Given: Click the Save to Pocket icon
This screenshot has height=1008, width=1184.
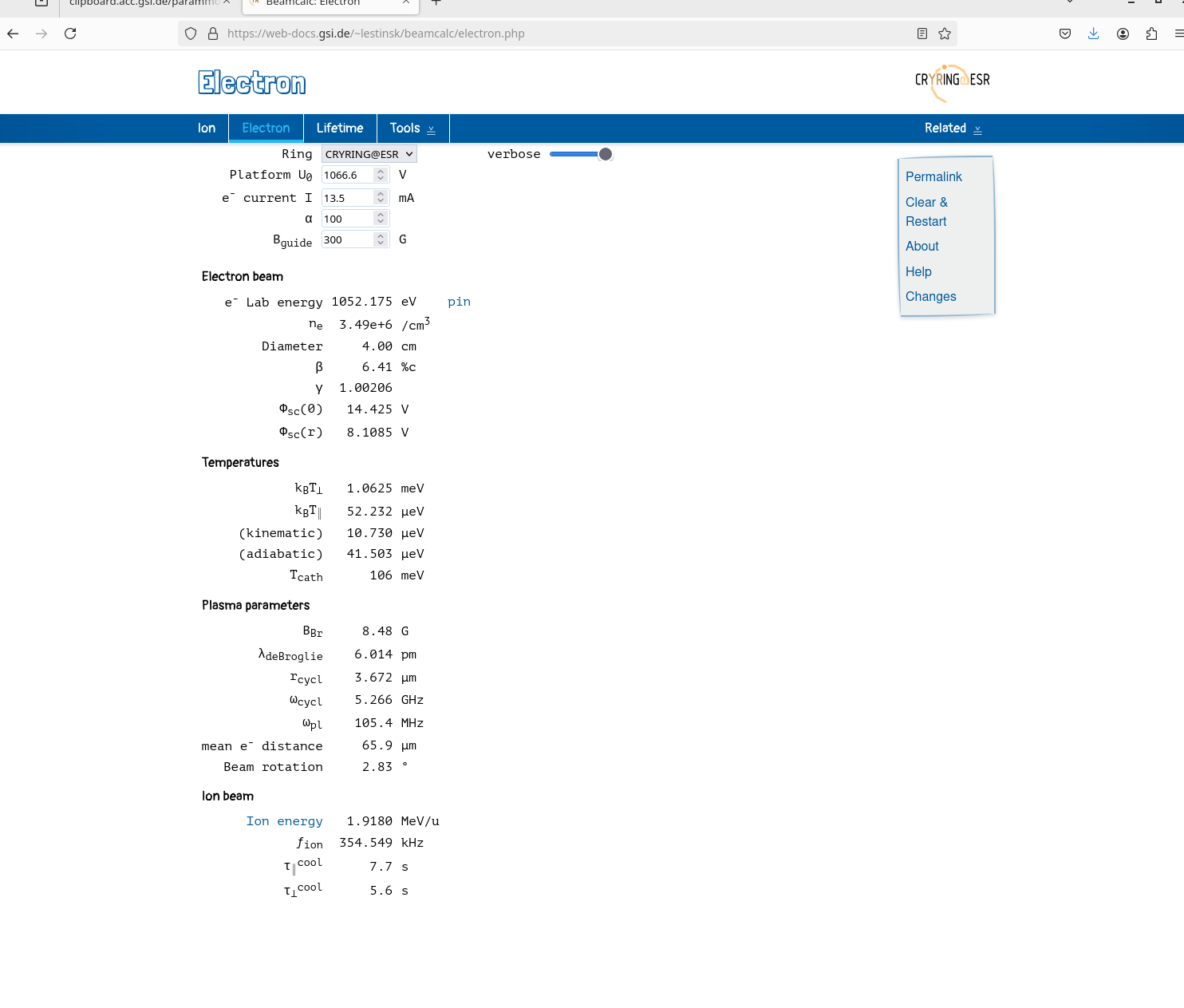Looking at the screenshot, I should tap(1064, 34).
